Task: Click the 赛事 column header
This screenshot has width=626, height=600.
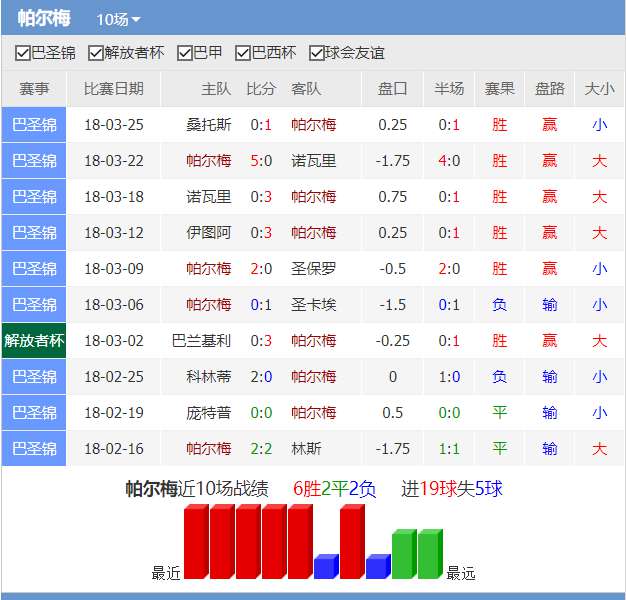Action: (x=34, y=89)
